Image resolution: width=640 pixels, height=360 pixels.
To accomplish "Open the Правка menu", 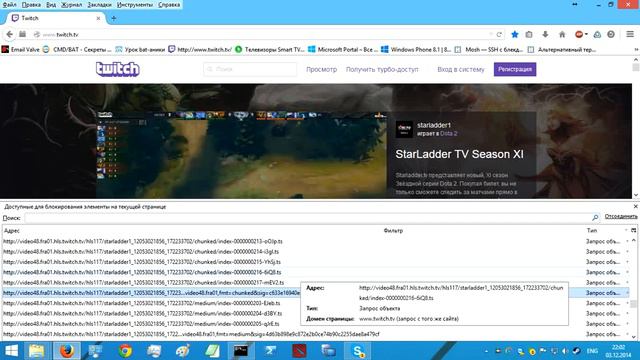I will click(31, 4).
